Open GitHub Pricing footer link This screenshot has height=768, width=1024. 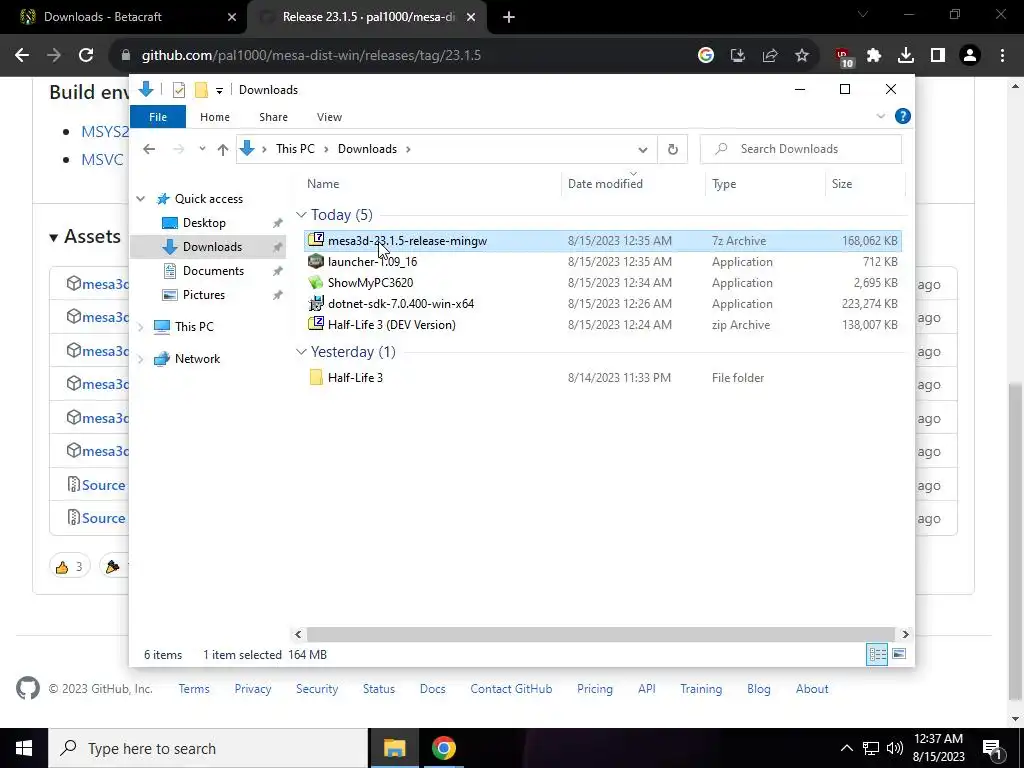point(594,689)
